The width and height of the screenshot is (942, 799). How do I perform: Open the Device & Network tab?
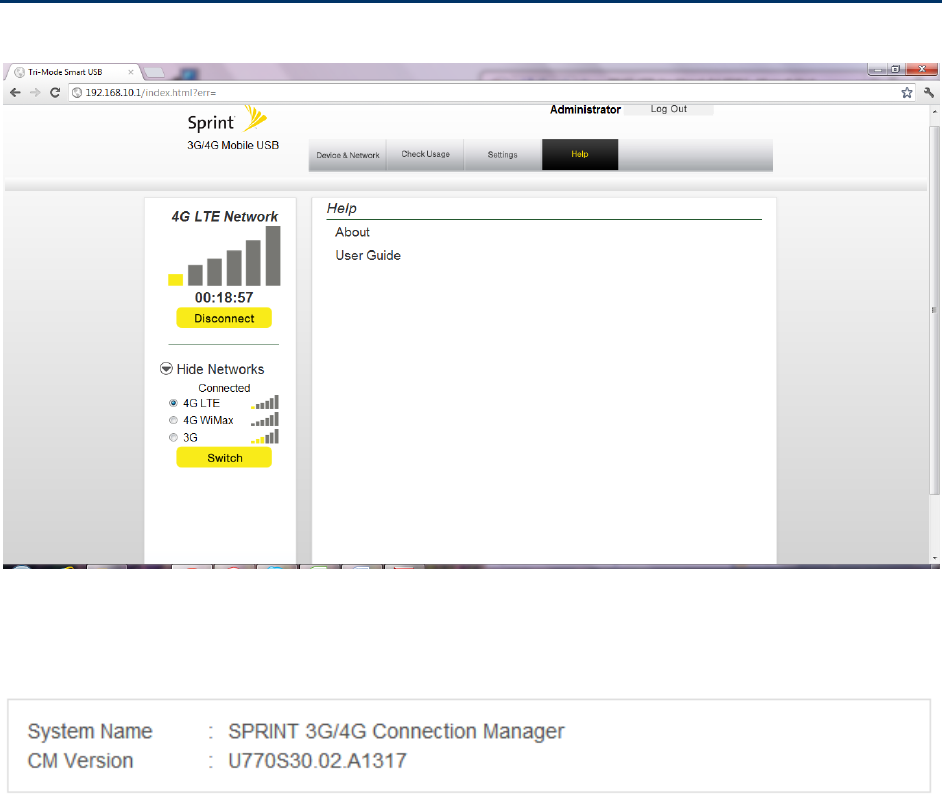[x=348, y=155]
